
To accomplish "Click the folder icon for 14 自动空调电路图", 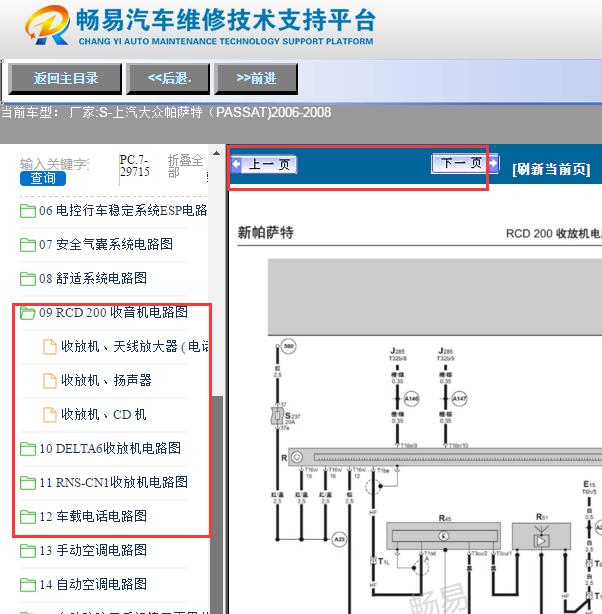I will [x=28, y=585].
